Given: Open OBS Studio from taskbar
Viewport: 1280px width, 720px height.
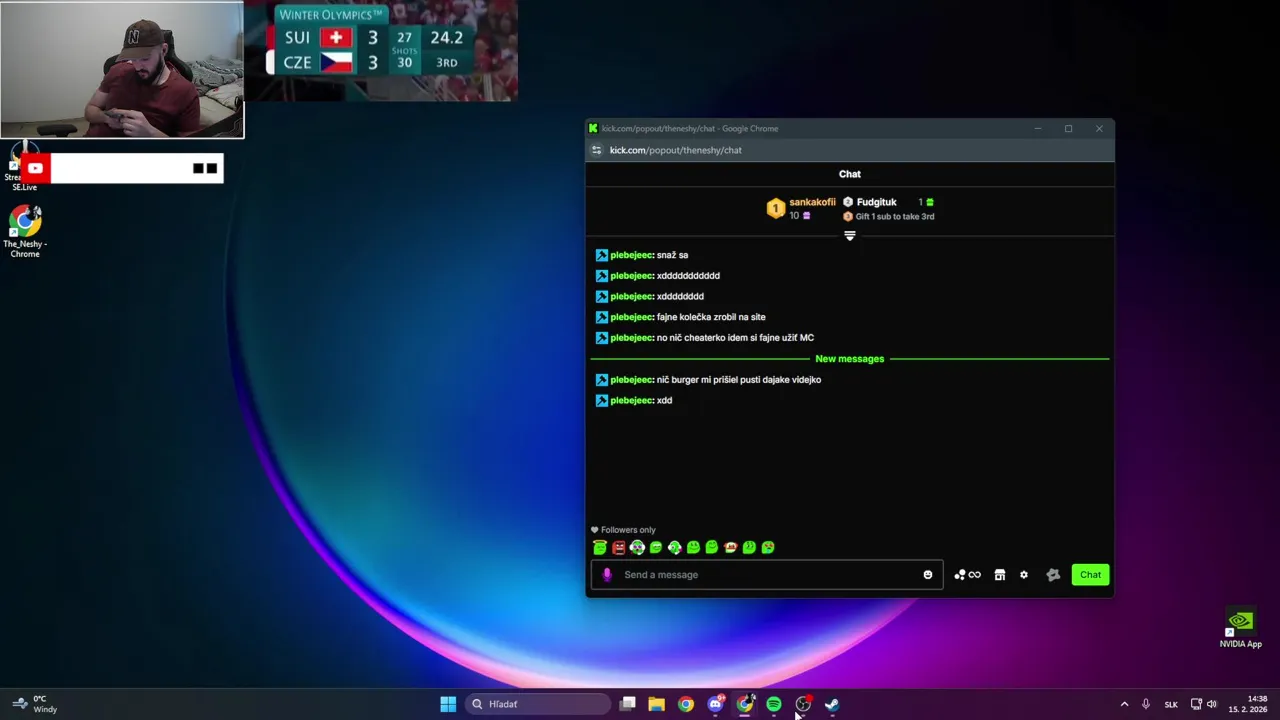Looking at the screenshot, I should [803, 704].
